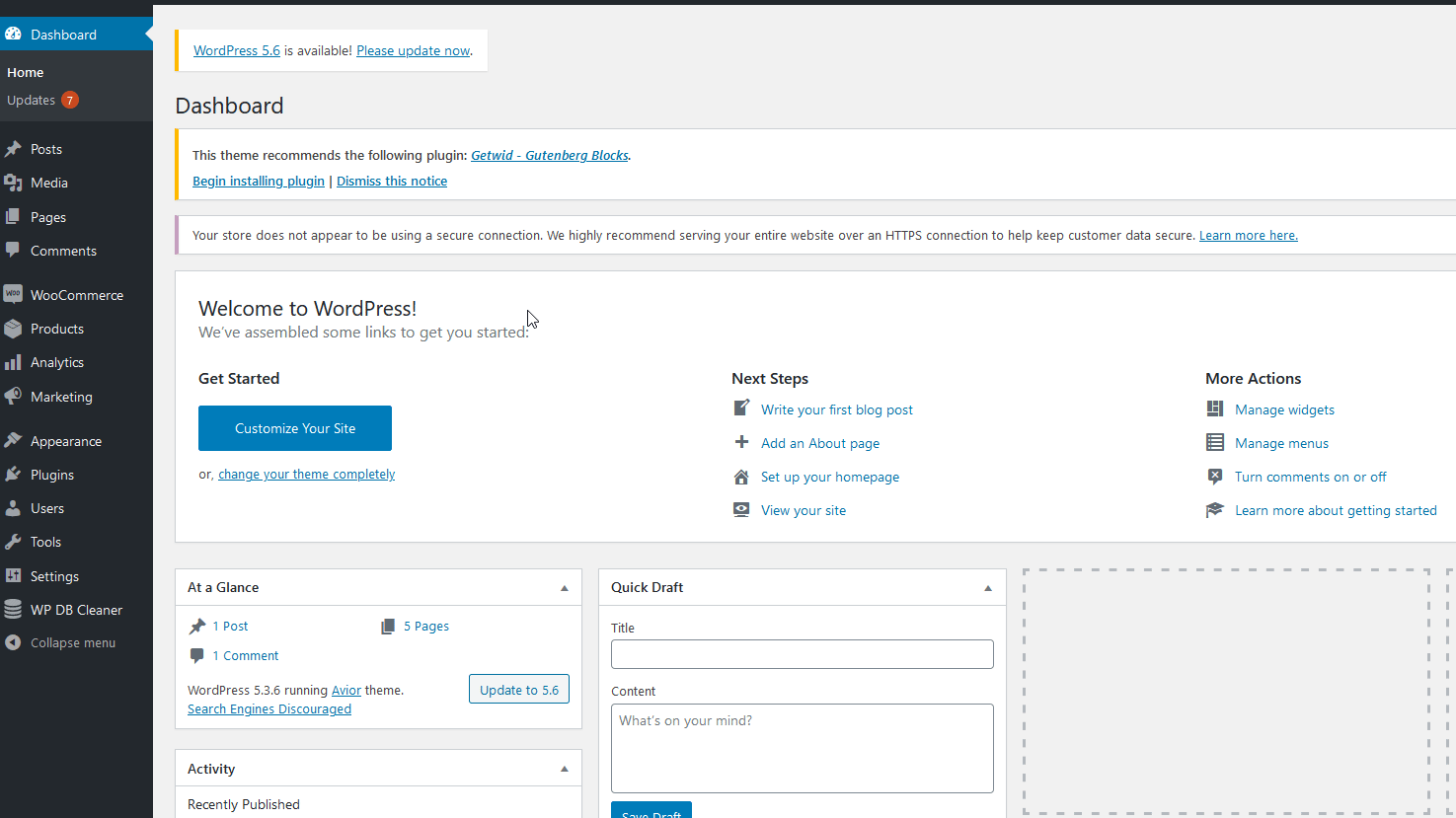Viewport: 1456px width, 818px height.
Task: Click the monitor icon beside View your site
Action: [x=741, y=509]
